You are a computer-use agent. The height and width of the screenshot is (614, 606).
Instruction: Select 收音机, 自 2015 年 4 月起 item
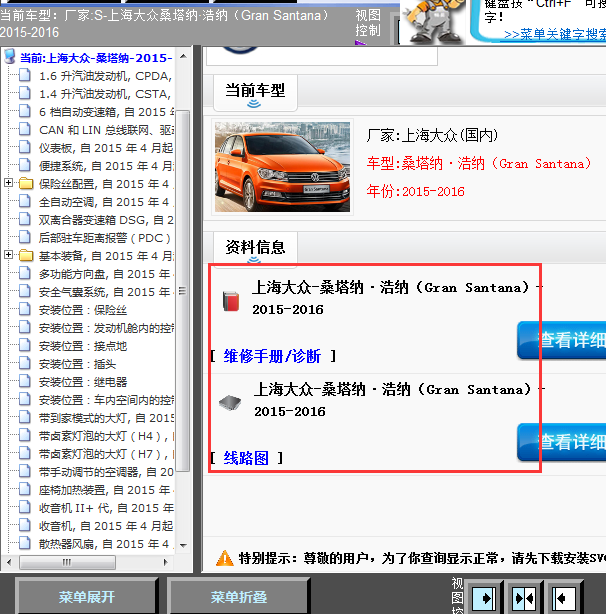(106, 526)
